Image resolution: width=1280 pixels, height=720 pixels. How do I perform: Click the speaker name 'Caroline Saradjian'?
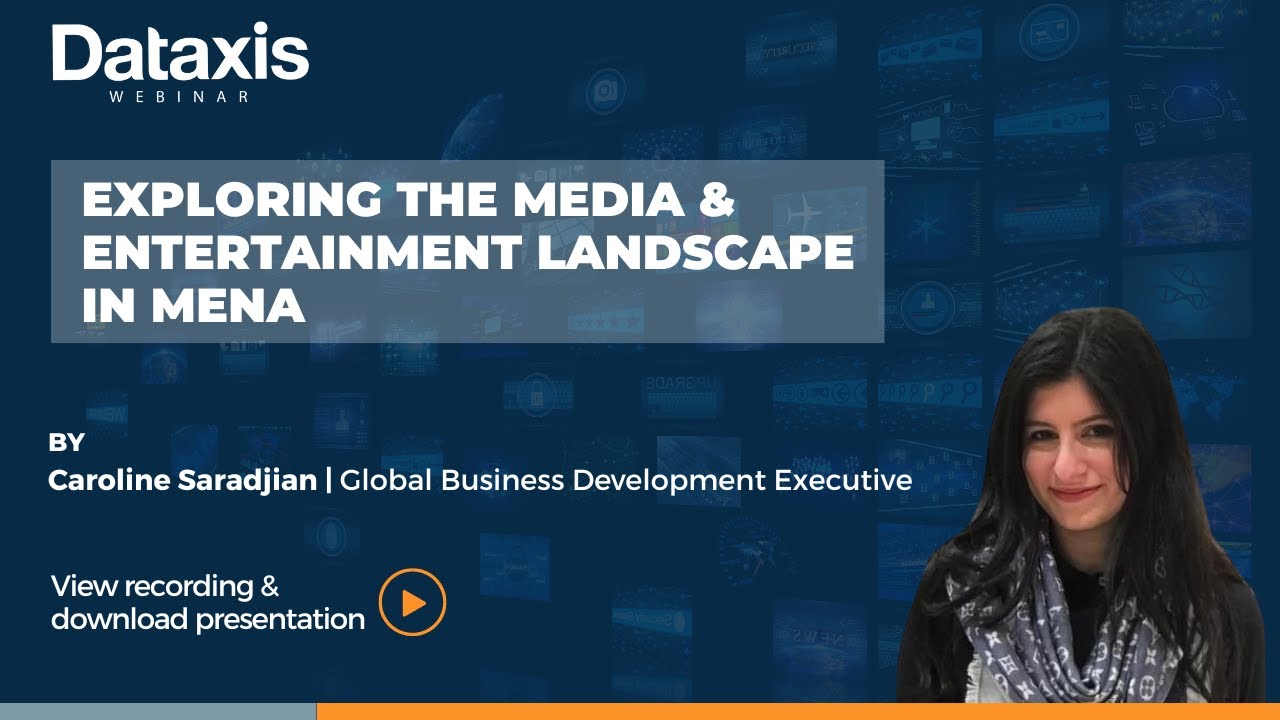click(x=183, y=481)
